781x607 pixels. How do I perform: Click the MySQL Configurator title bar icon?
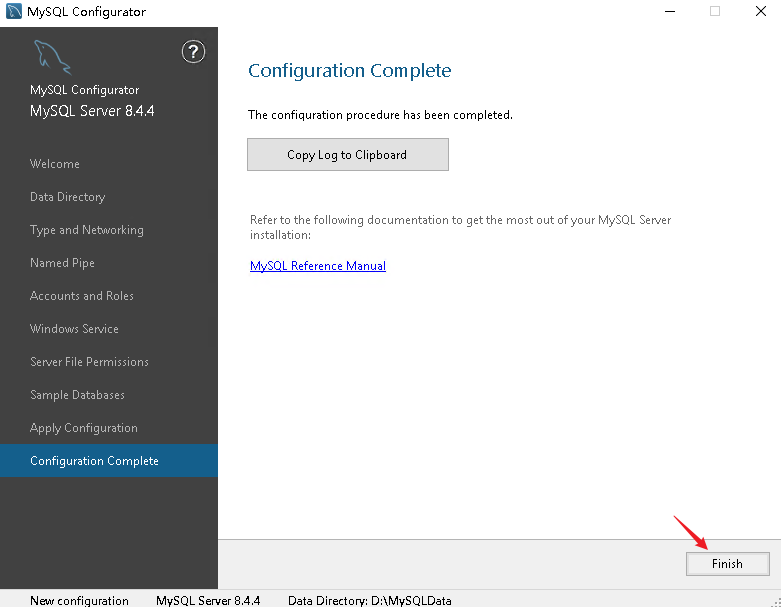click(13, 11)
